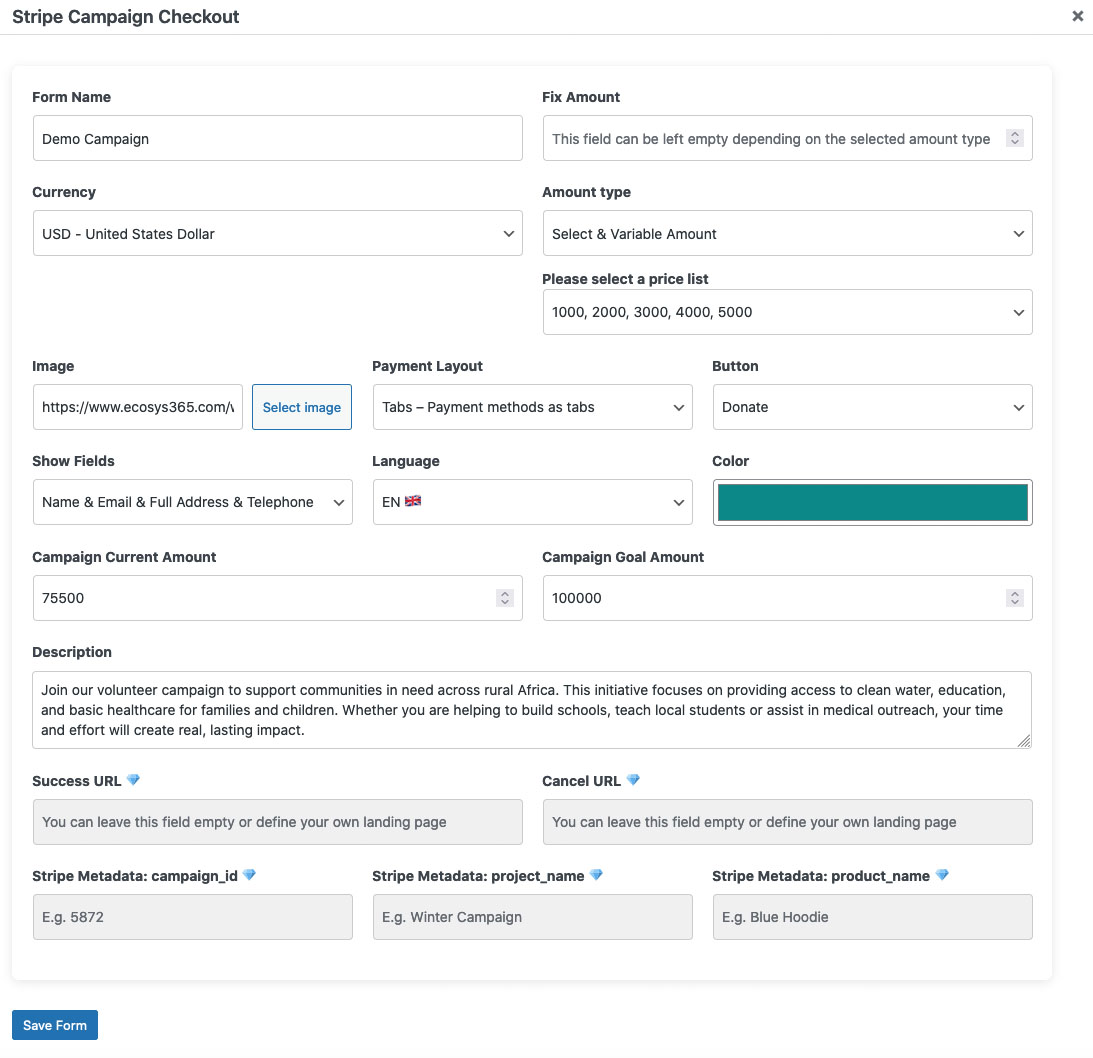The width and height of the screenshot is (1093, 1058).
Task: Close the Stripe Campaign Checkout dialog
Action: tap(1077, 16)
